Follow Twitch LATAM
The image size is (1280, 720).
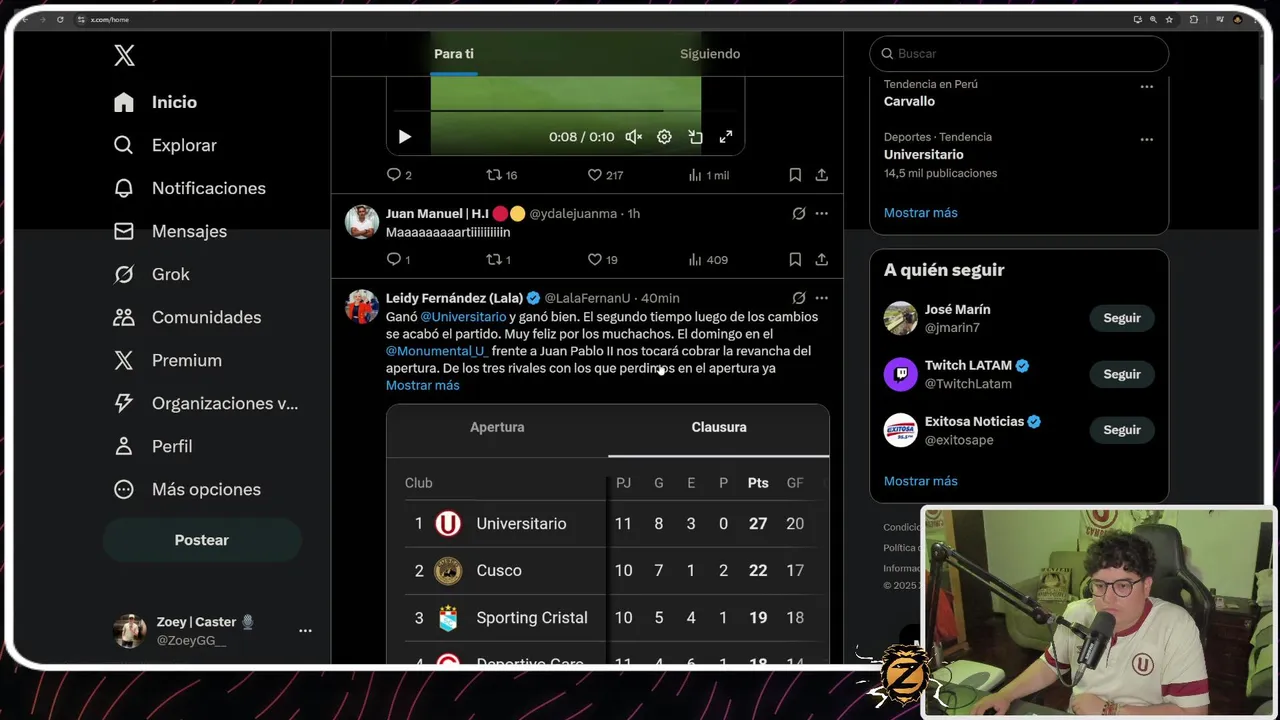point(1122,374)
